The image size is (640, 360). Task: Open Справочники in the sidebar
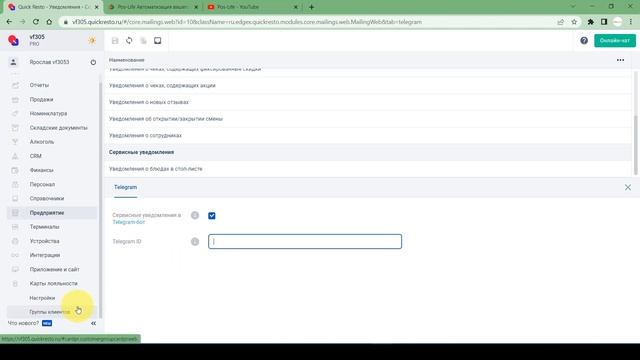[47, 198]
